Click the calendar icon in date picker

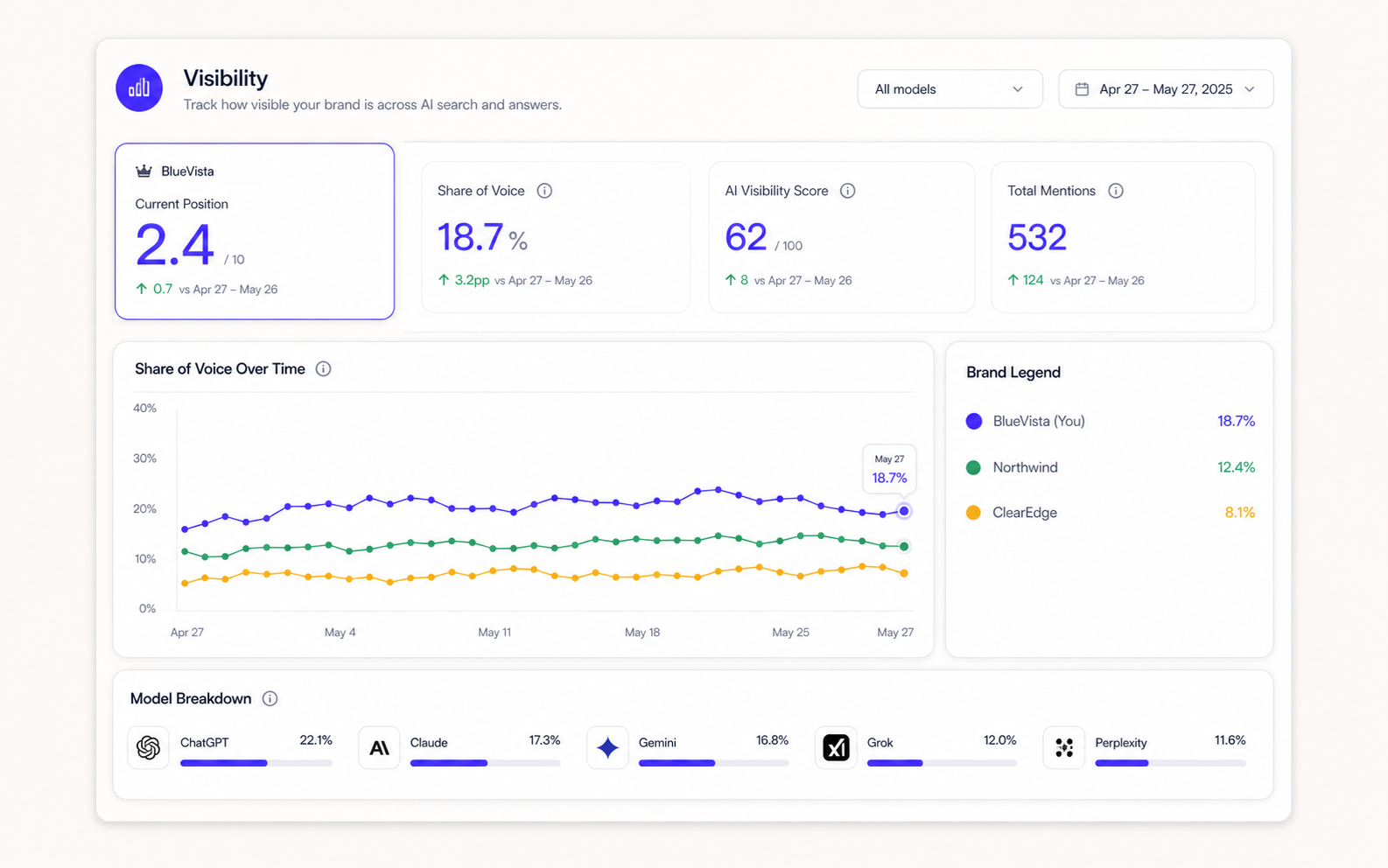click(x=1082, y=89)
